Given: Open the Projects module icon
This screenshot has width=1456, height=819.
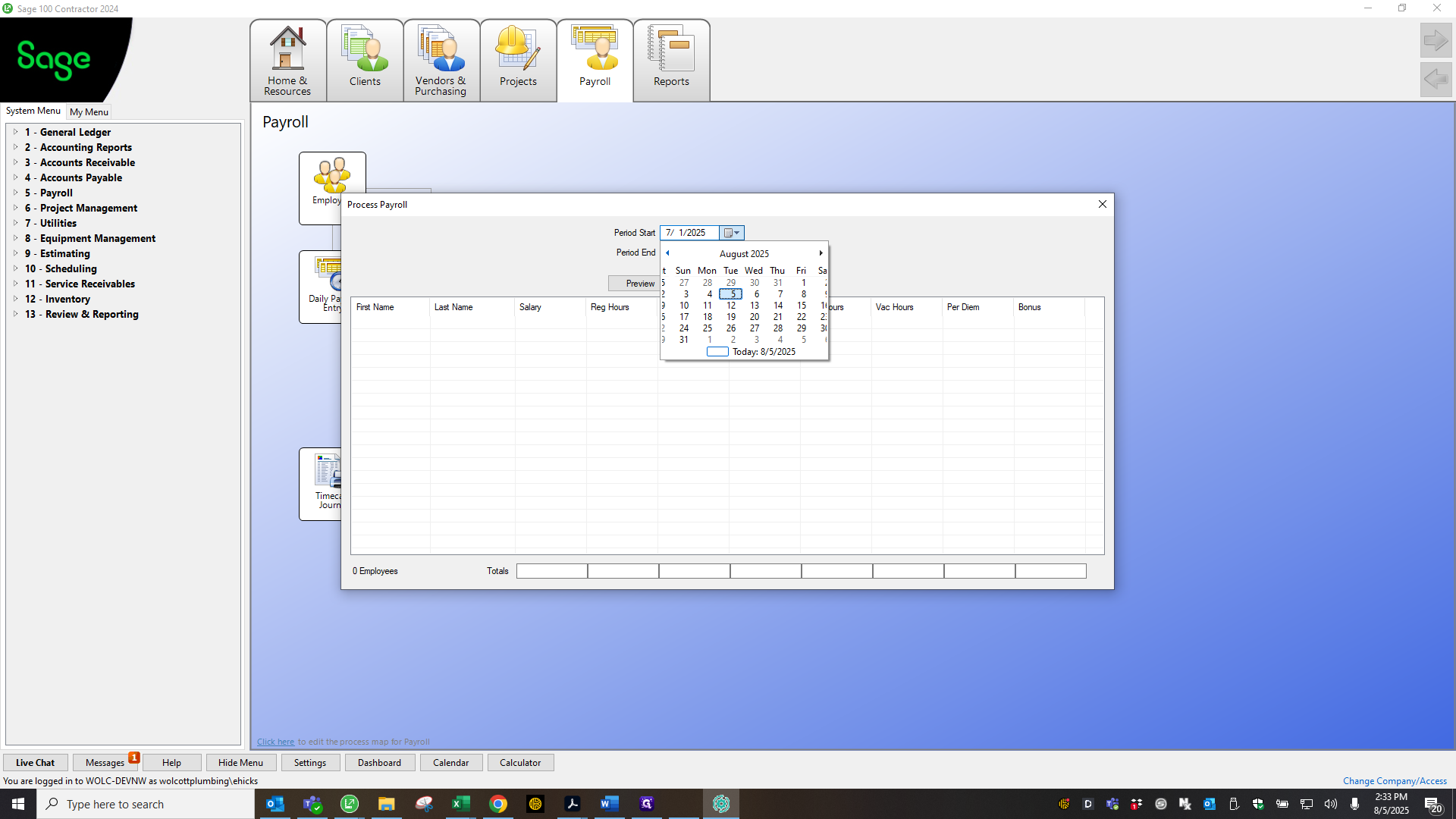Looking at the screenshot, I should tap(518, 61).
